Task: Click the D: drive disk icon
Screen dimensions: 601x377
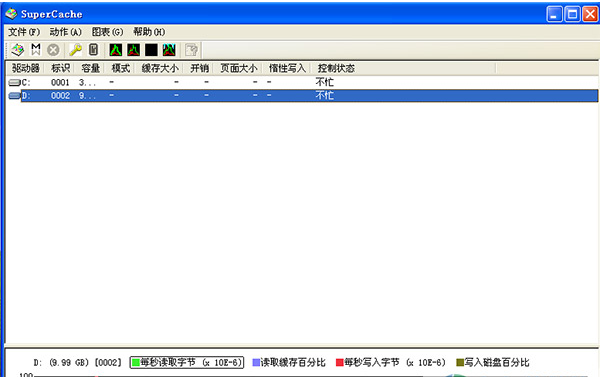Action: point(14,95)
